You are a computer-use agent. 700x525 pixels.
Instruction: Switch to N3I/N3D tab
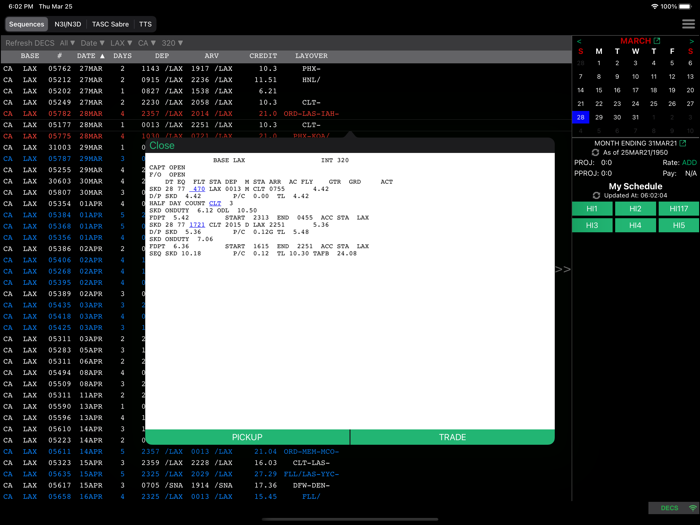pos(67,24)
